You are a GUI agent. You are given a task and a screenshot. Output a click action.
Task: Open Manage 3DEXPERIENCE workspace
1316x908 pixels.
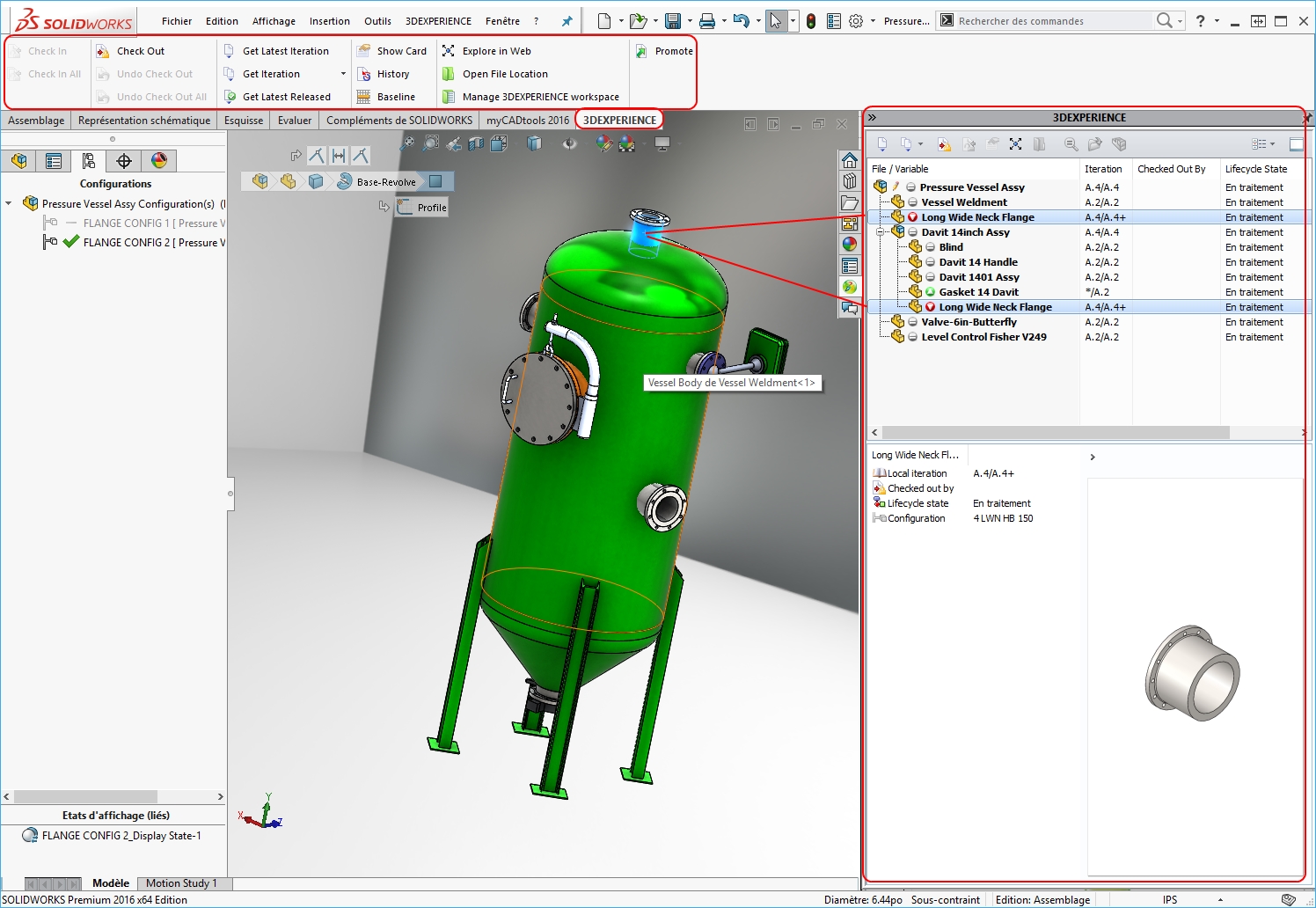click(530, 97)
